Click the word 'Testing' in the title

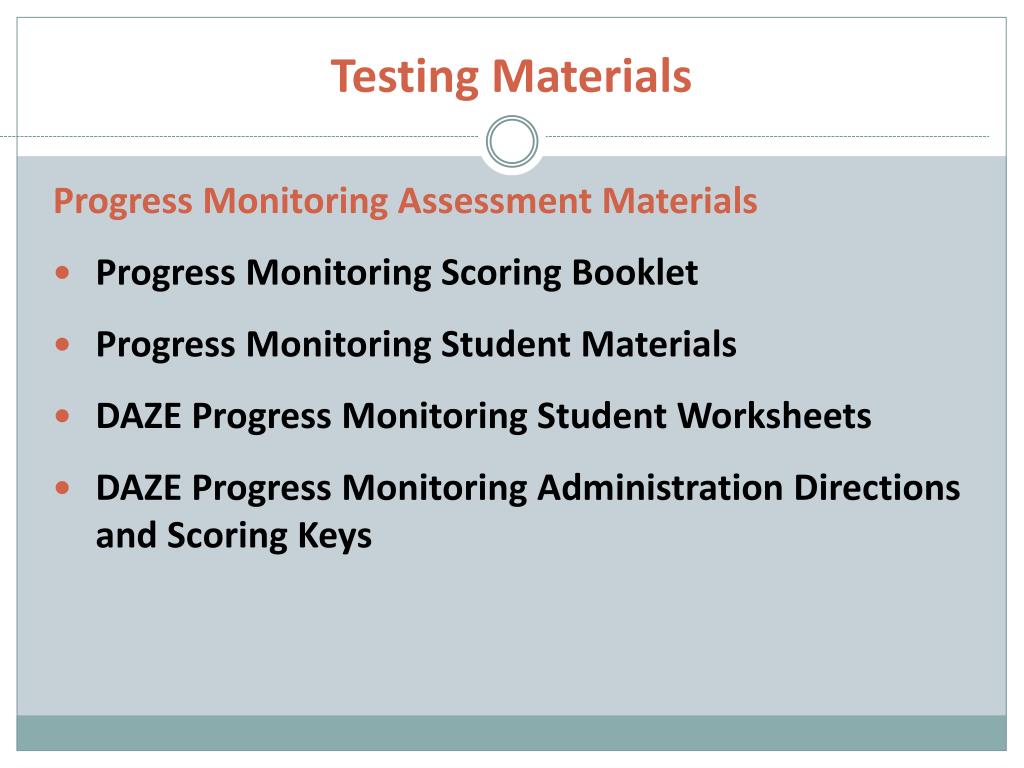pyautogui.click(x=405, y=78)
